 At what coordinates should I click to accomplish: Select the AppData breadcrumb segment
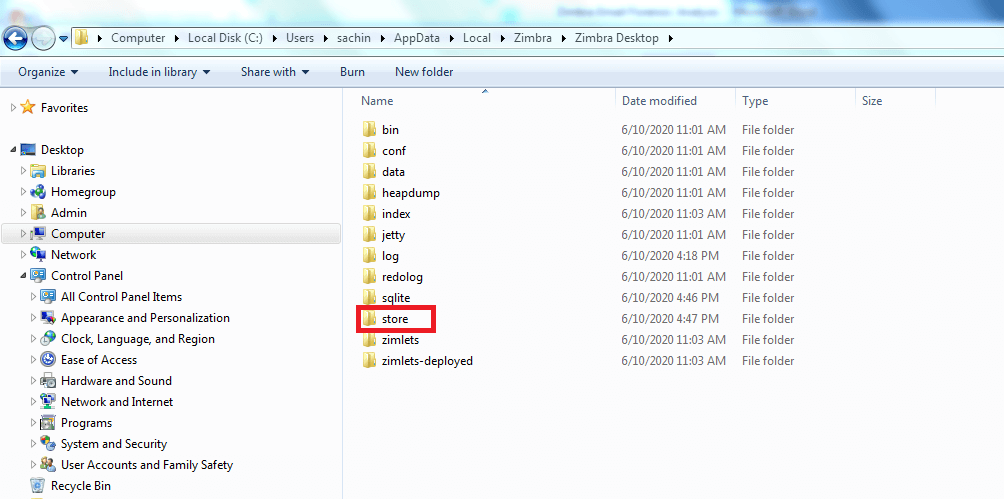(417, 38)
